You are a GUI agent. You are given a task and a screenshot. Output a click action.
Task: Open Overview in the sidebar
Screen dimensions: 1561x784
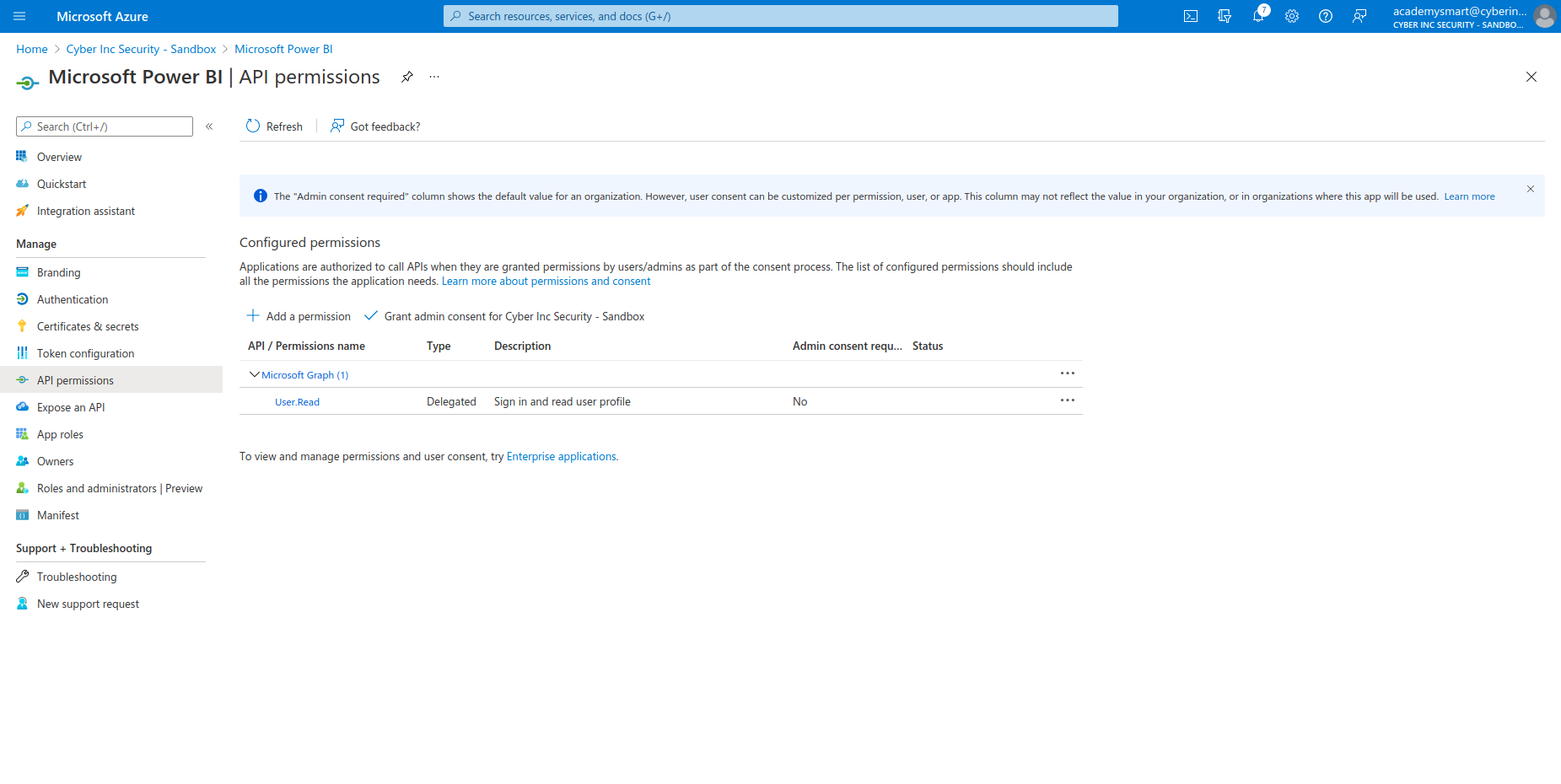pos(59,157)
